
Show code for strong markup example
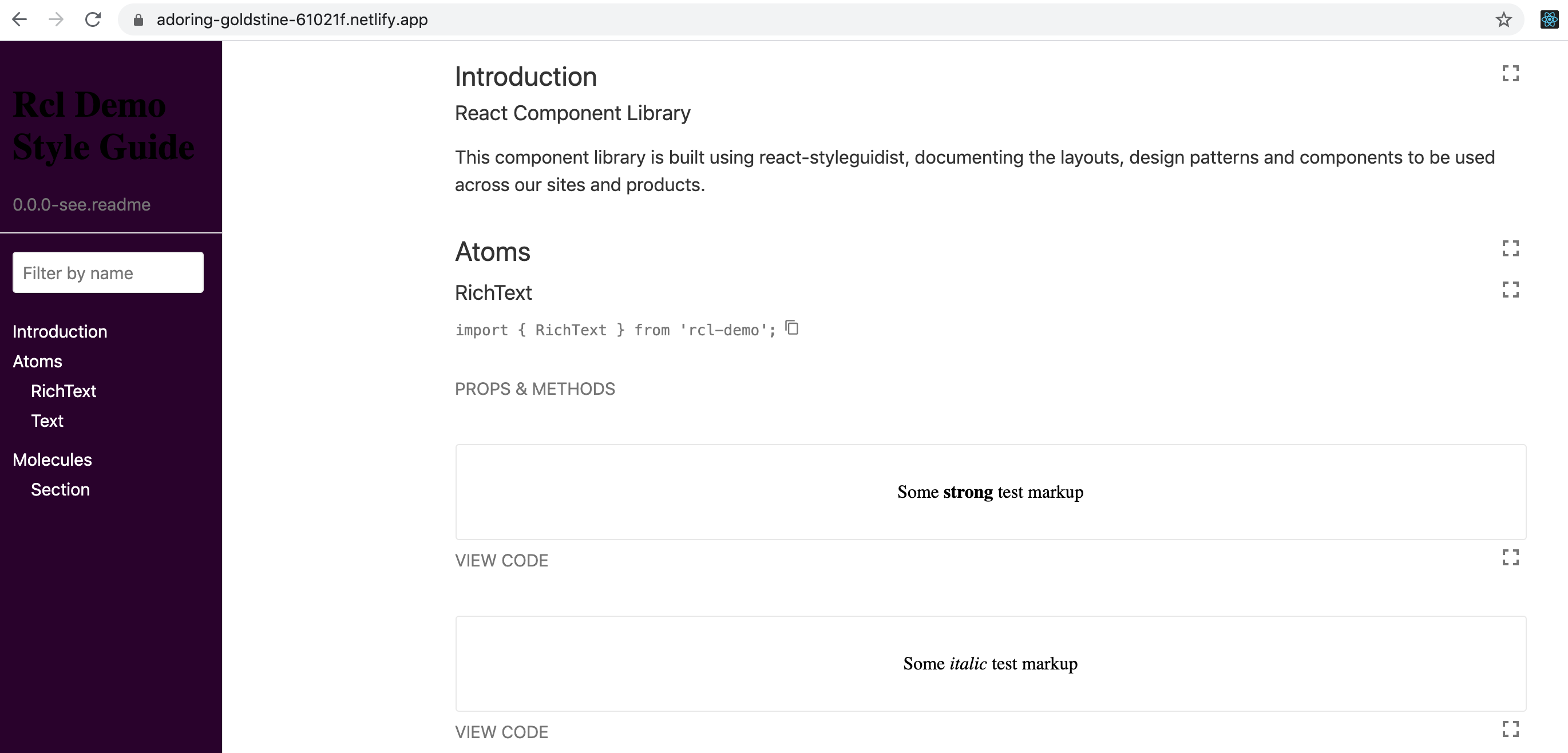[x=501, y=561]
